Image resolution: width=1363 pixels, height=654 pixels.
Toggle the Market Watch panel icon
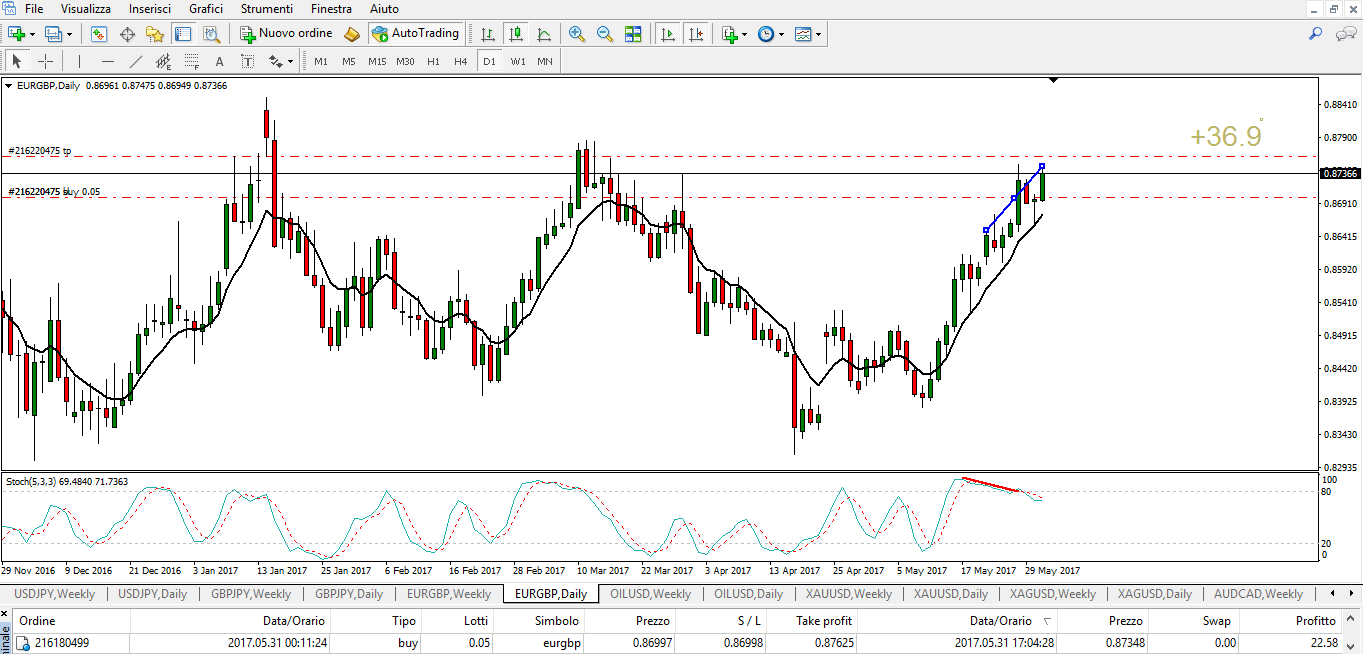pyautogui.click(x=99, y=34)
